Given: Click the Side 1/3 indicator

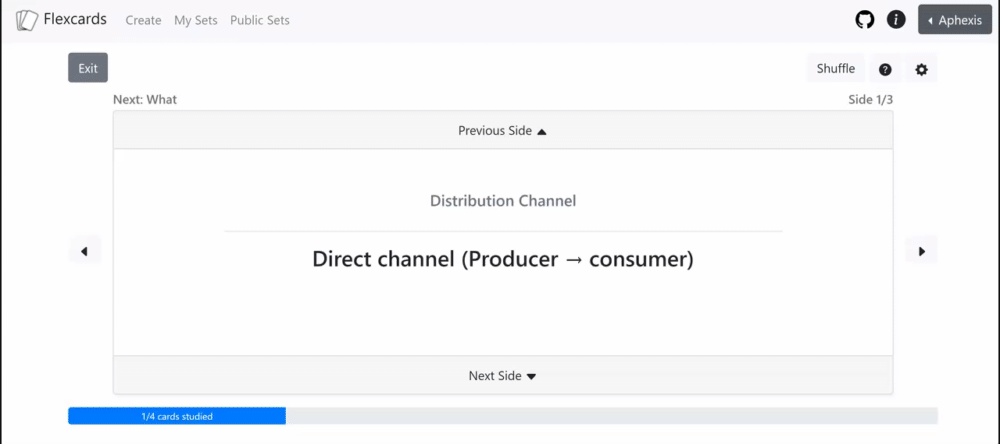Looking at the screenshot, I should coord(870,100).
